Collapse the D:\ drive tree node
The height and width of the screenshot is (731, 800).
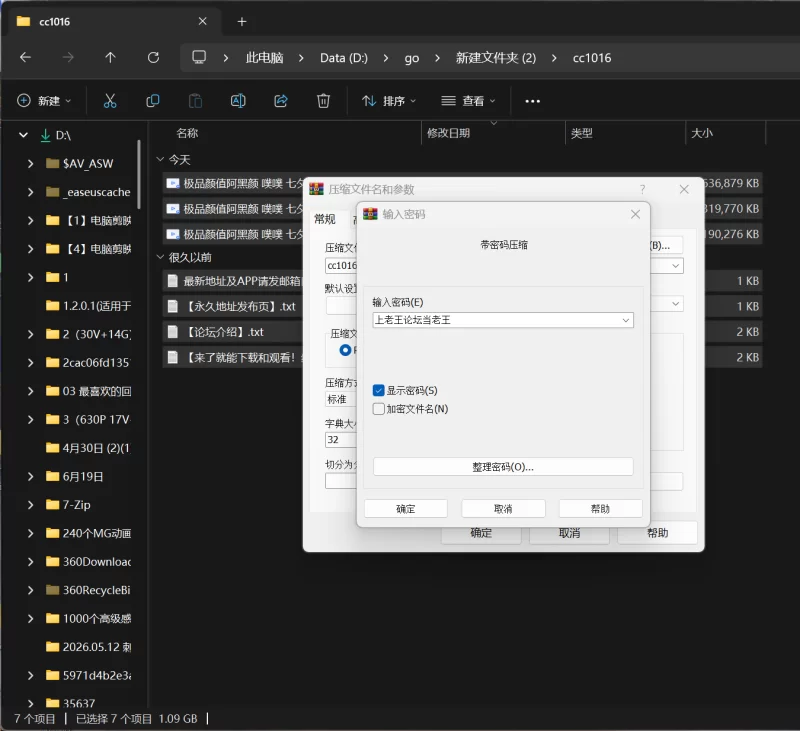[x=23, y=135]
